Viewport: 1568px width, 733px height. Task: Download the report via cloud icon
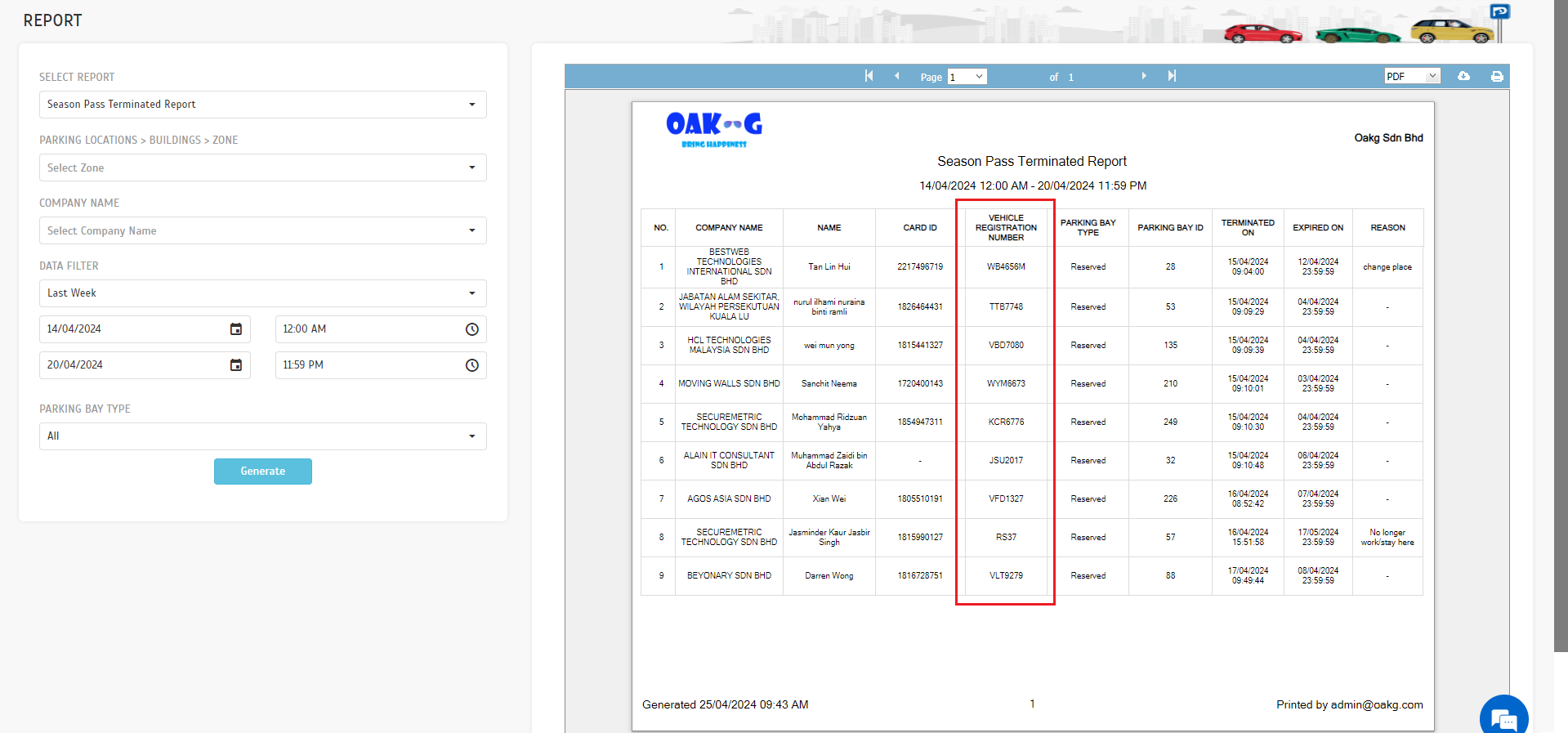1463,76
